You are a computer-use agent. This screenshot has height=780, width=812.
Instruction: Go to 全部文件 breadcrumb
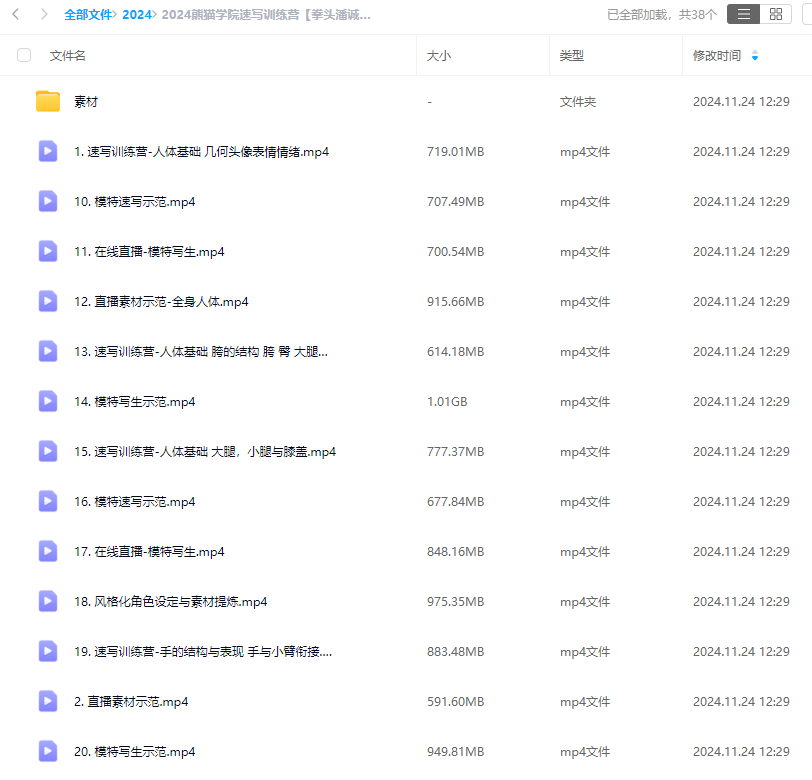88,15
